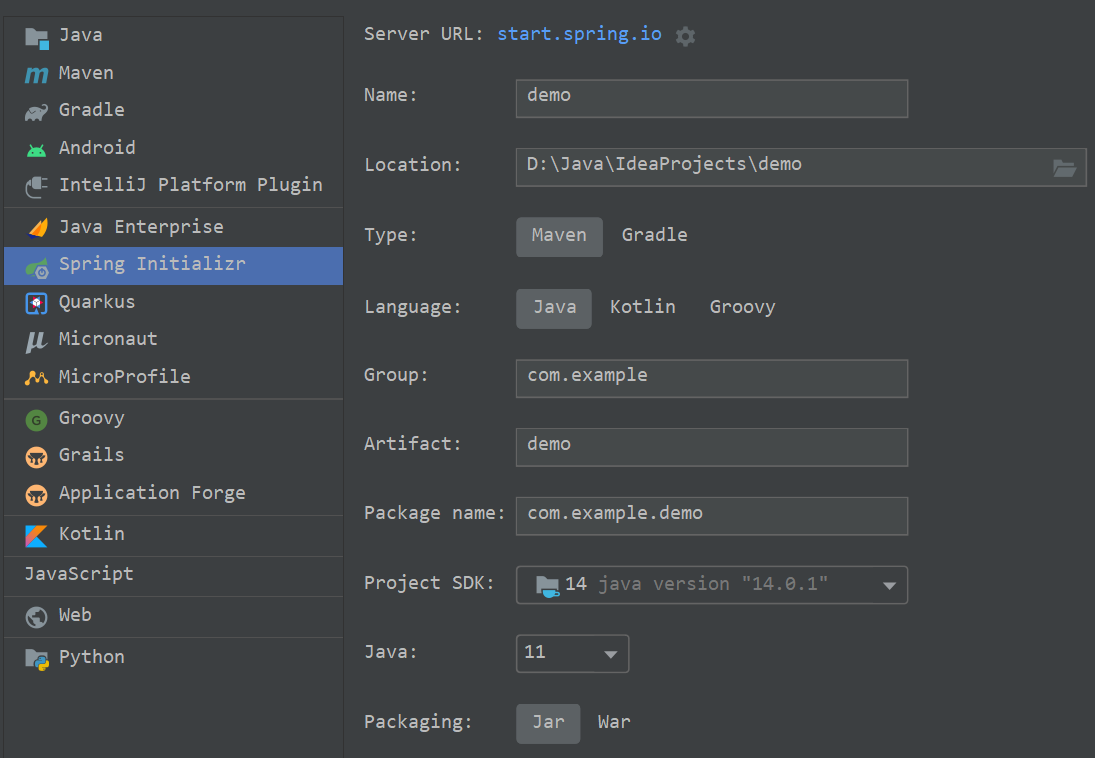Viewport: 1095px width, 758px height.
Task: Open the Java version dropdown
Action: click(x=572, y=653)
